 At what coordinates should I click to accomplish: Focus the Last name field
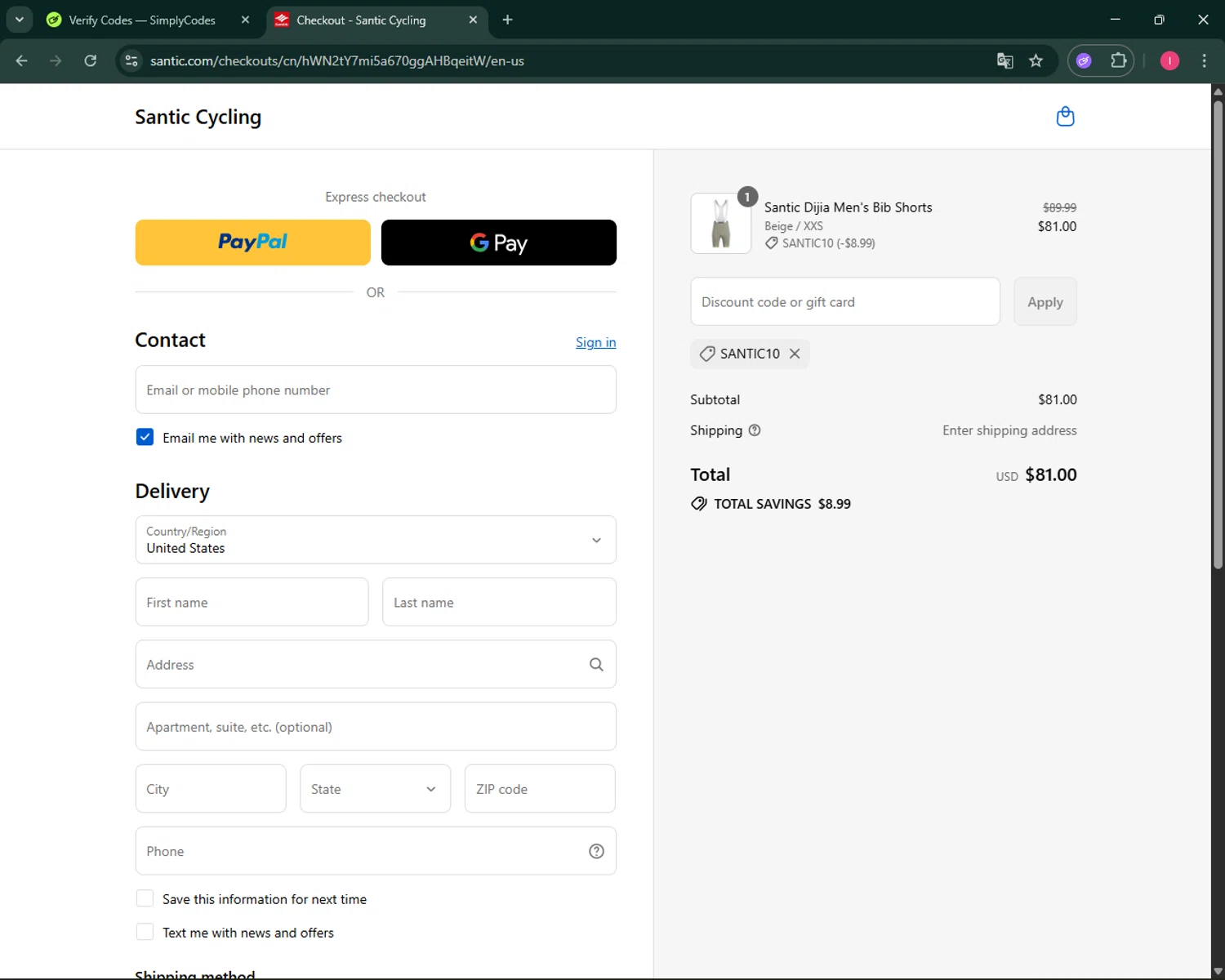point(499,602)
